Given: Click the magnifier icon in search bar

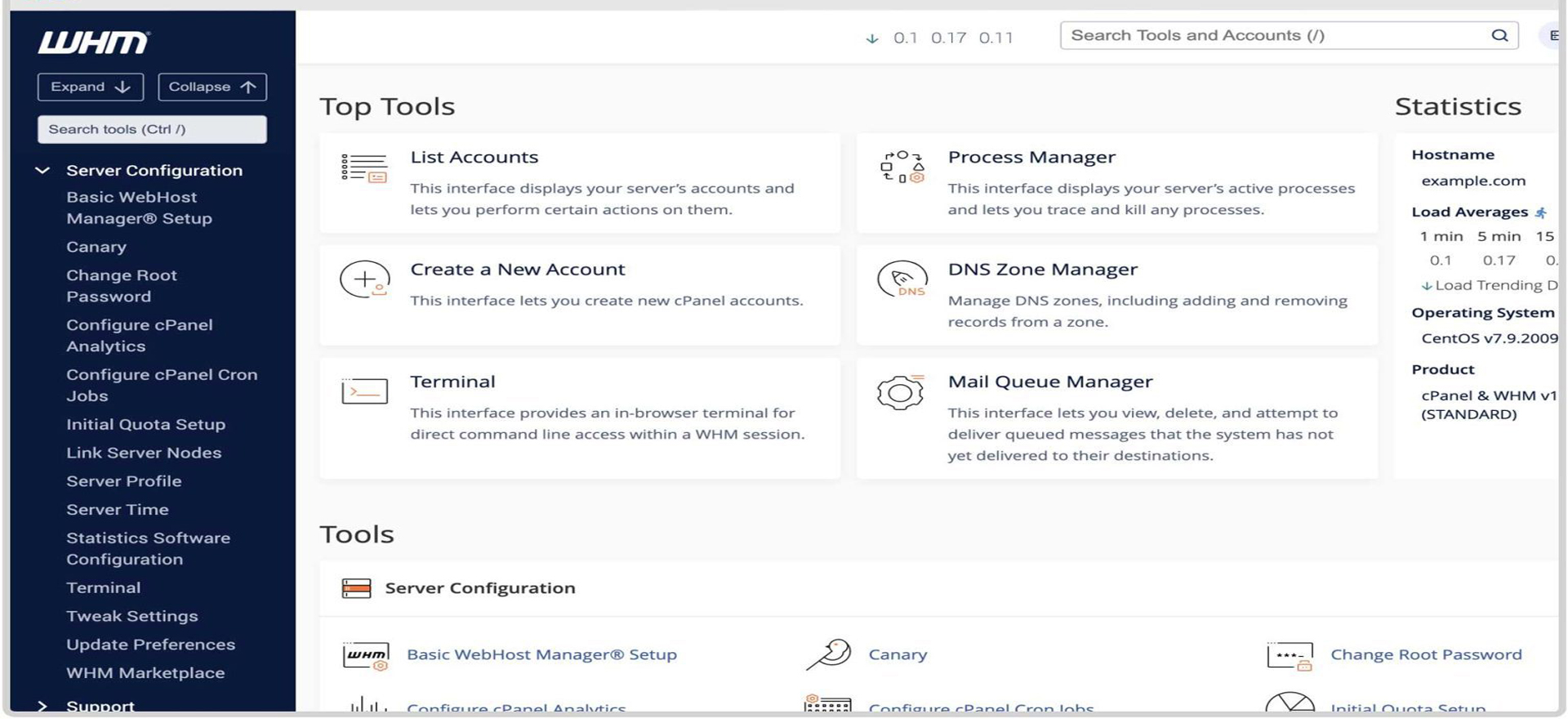Looking at the screenshot, I should coord(1499,35).
